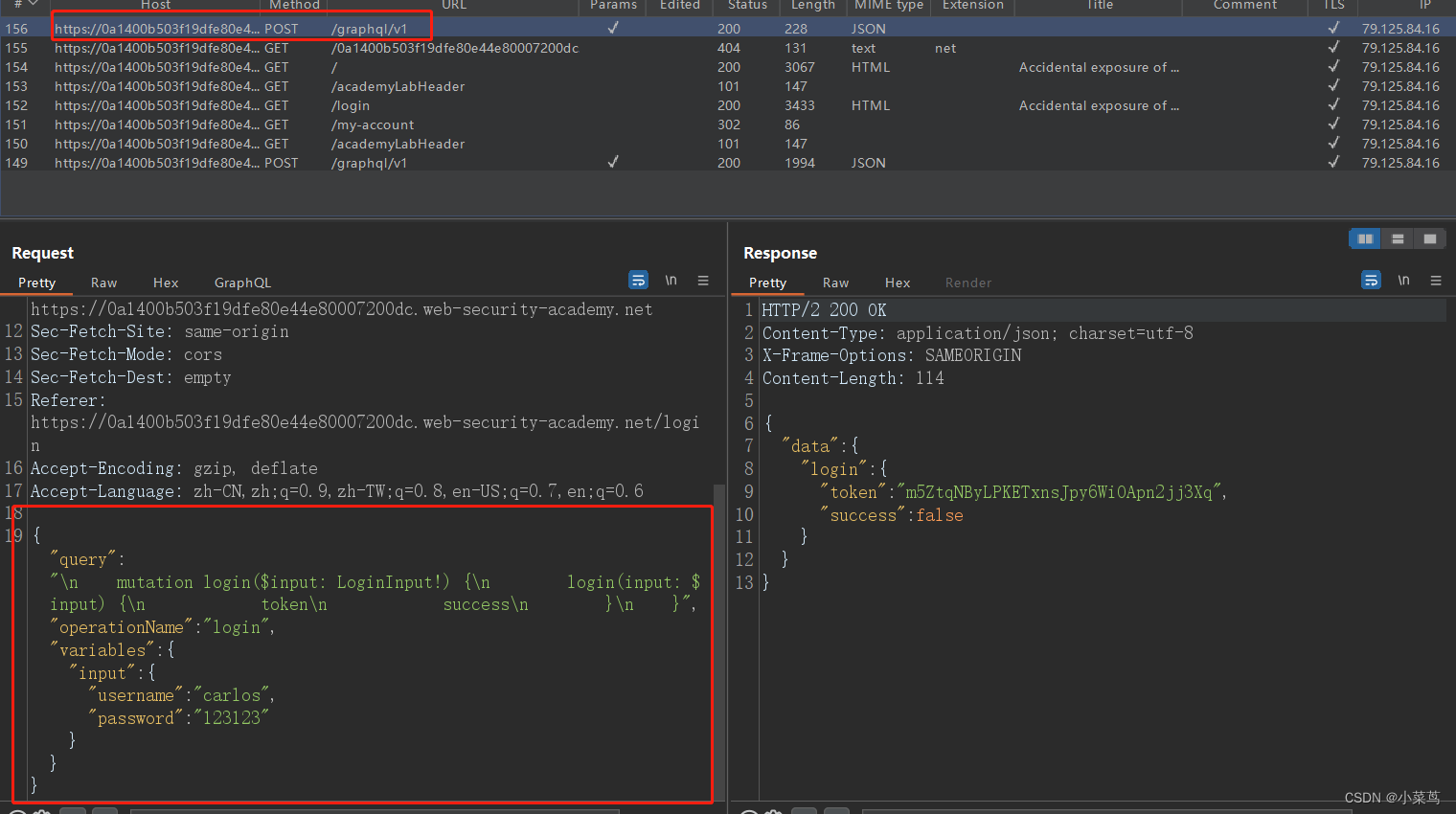Click Content-Length: 114 response header
This screenshot has height=814, width=1456.
853,378
